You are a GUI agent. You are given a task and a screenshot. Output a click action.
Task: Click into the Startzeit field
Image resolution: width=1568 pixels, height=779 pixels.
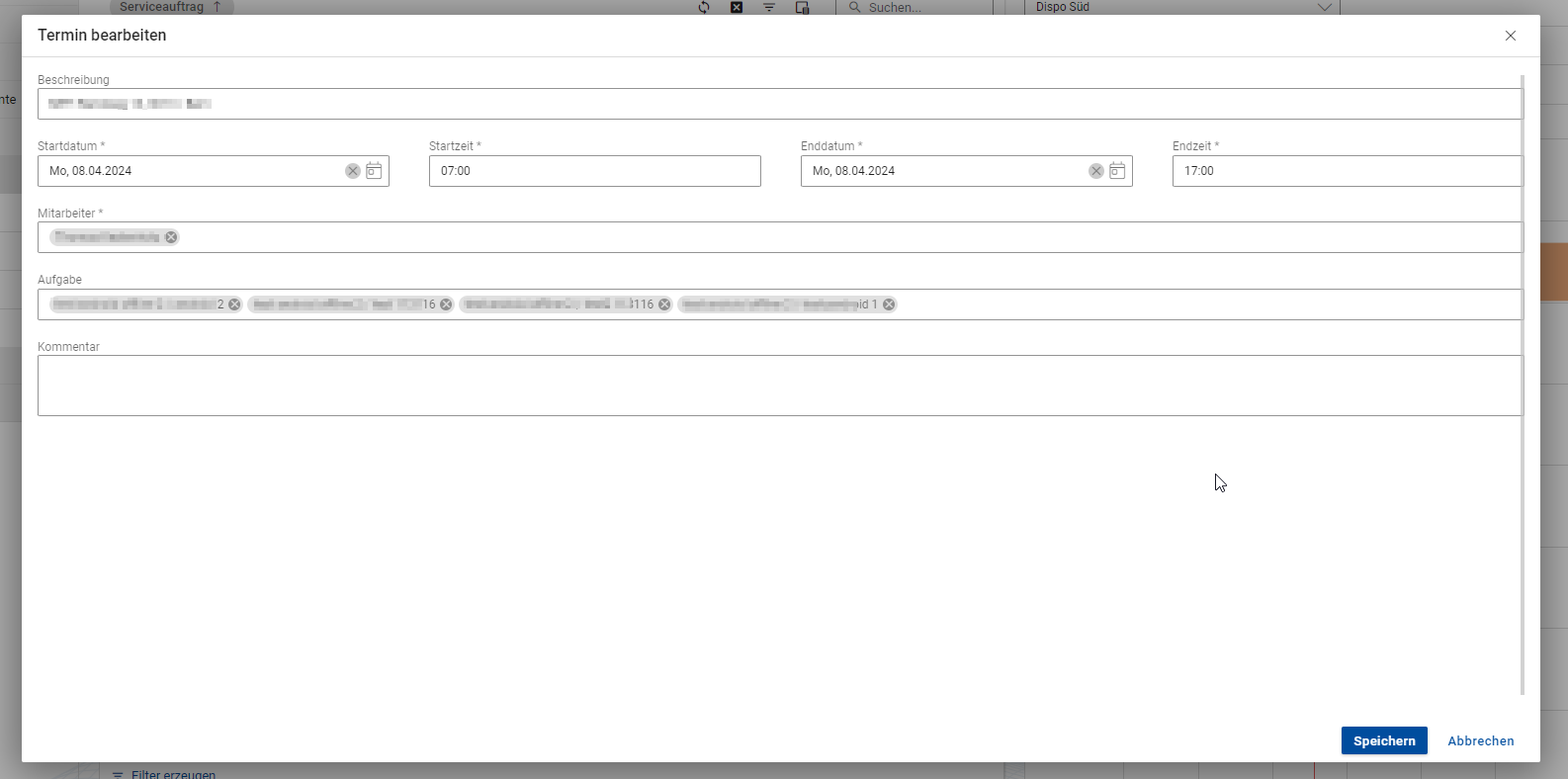pyautogui.click(x=594, y=171)
